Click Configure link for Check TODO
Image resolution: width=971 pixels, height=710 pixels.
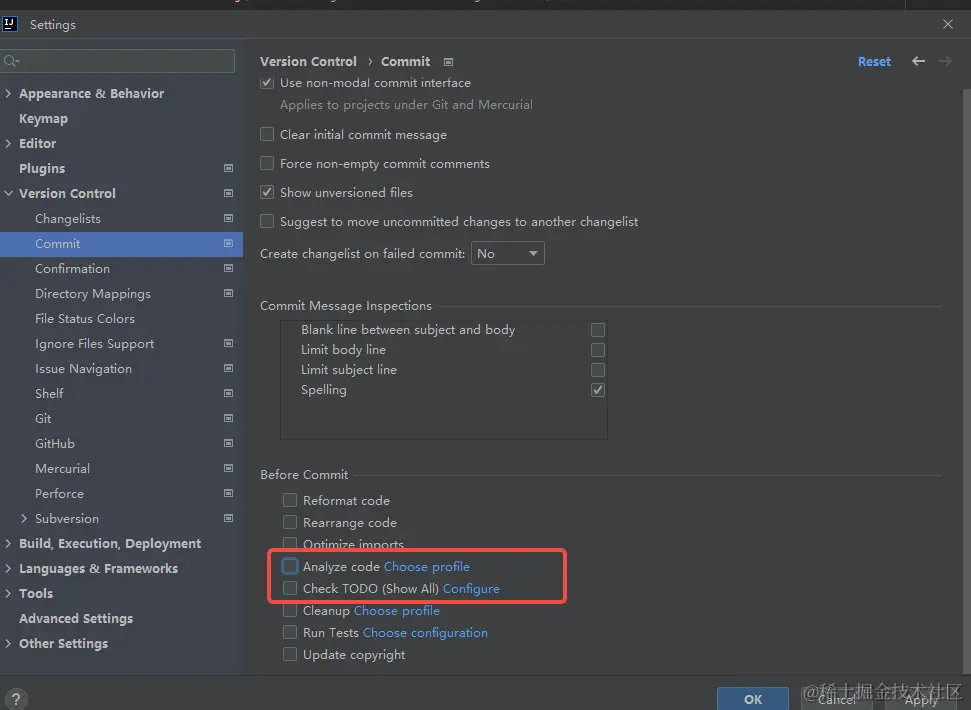(x=471, y=589)
